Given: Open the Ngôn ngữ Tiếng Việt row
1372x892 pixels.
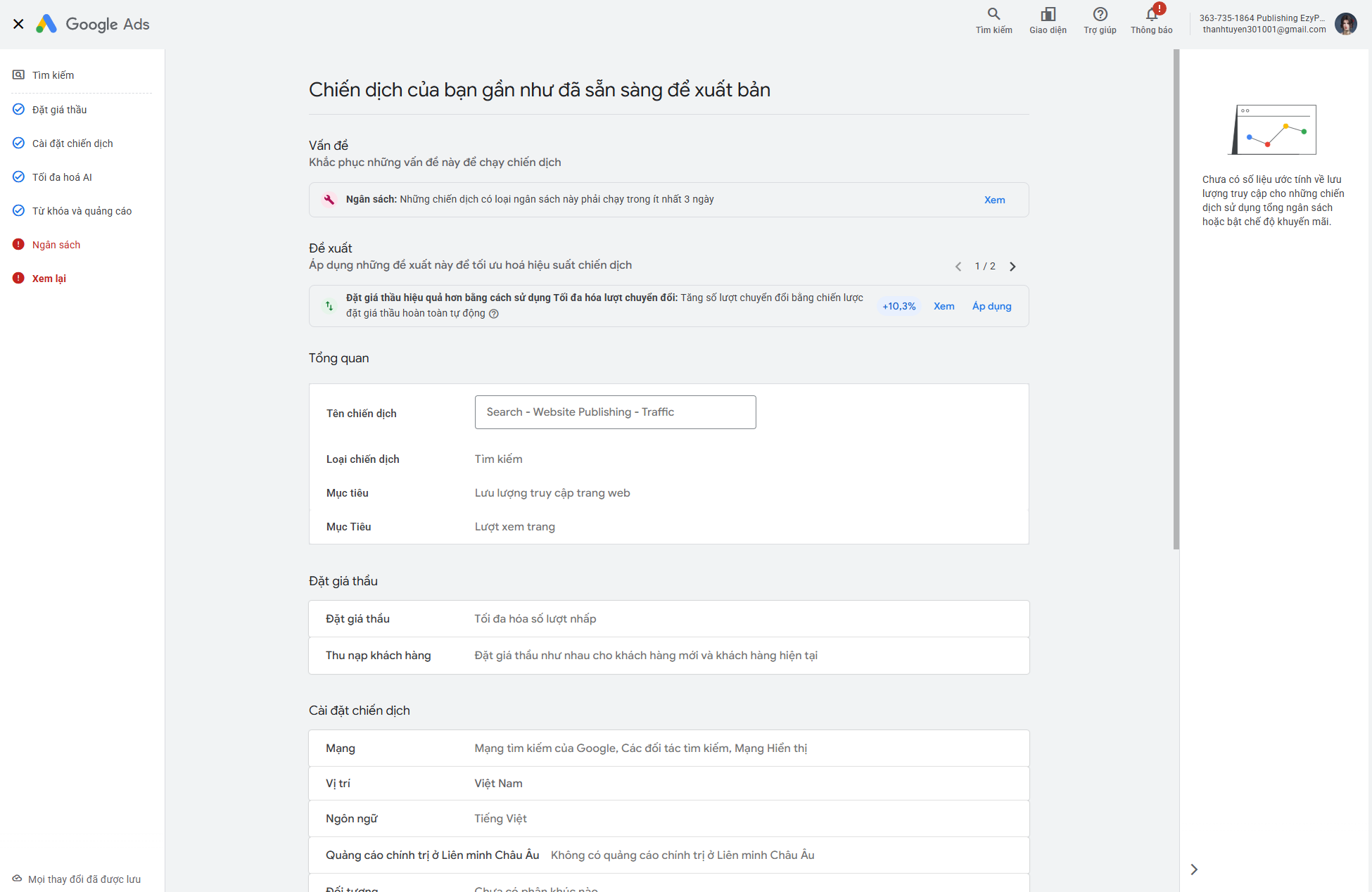Looking at the screenshot, I should (668, 819).
